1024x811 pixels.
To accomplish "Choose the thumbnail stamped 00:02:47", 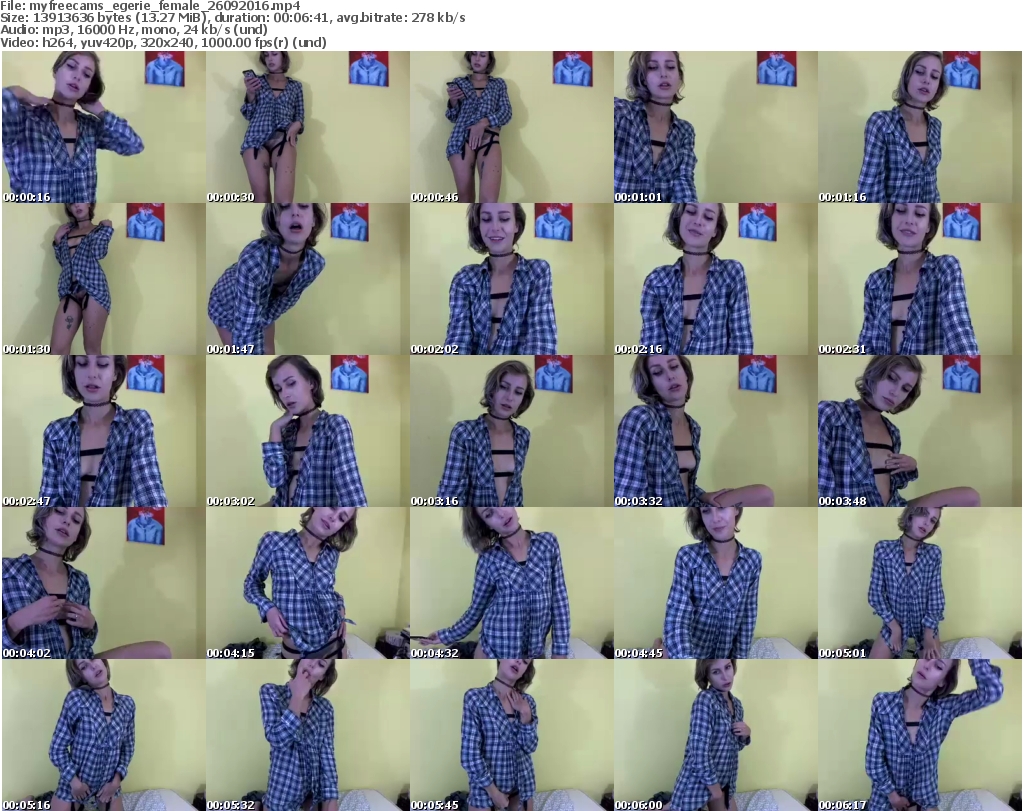I will [104, 432].
